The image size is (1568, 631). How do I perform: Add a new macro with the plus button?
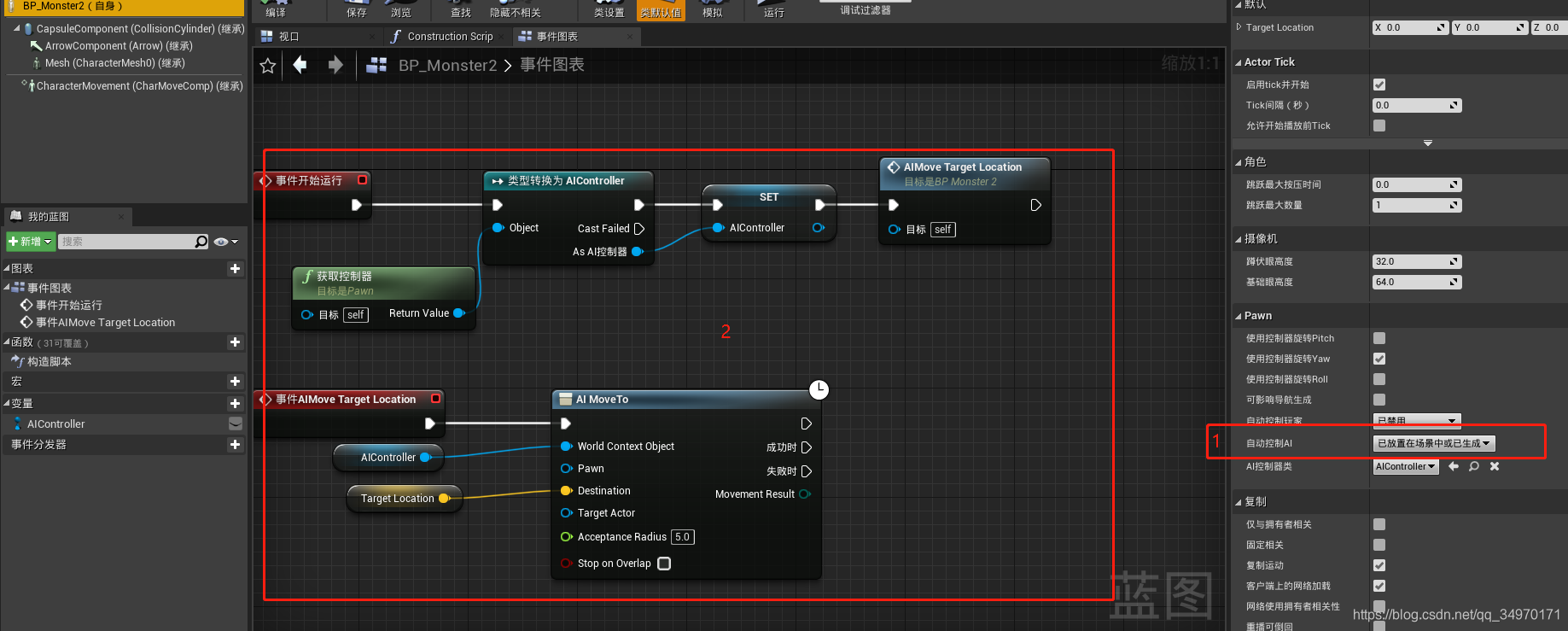click(x=235, y=382)
